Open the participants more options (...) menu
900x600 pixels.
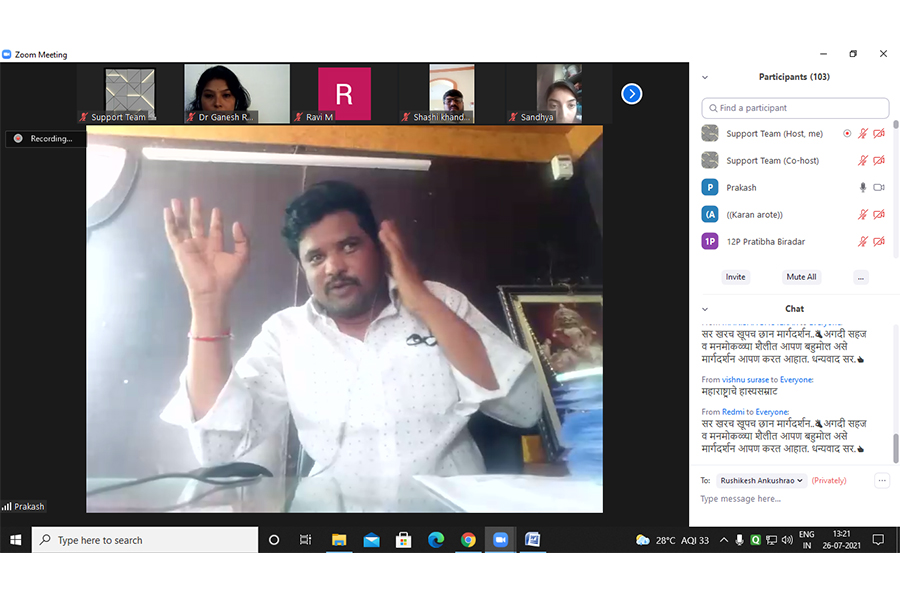(861, 277)
